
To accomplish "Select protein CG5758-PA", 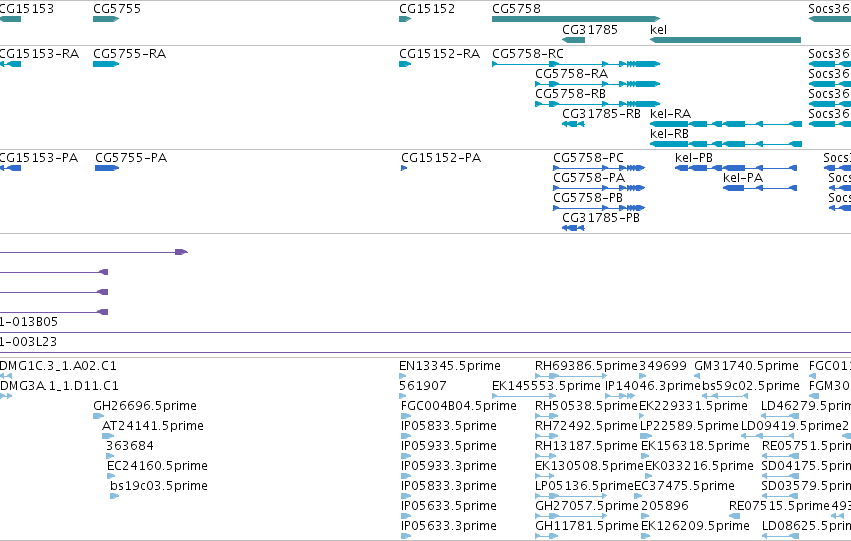I will (589, 178).
